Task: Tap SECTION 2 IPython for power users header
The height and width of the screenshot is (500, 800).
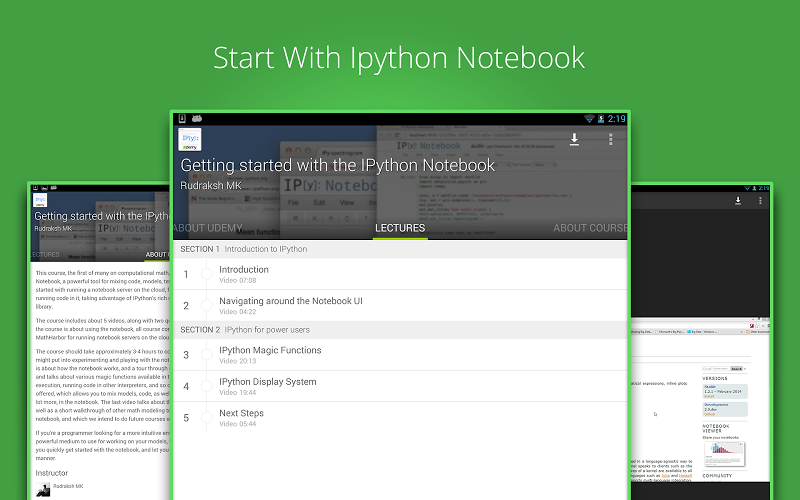Action: (x=400, y=330)
